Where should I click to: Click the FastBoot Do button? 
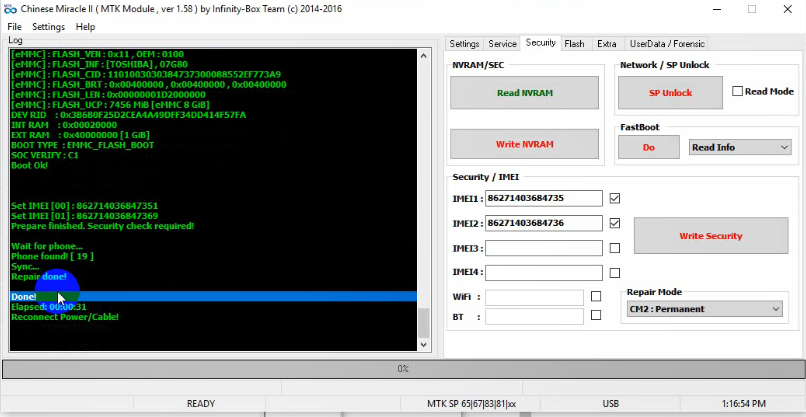pos(649,148)
